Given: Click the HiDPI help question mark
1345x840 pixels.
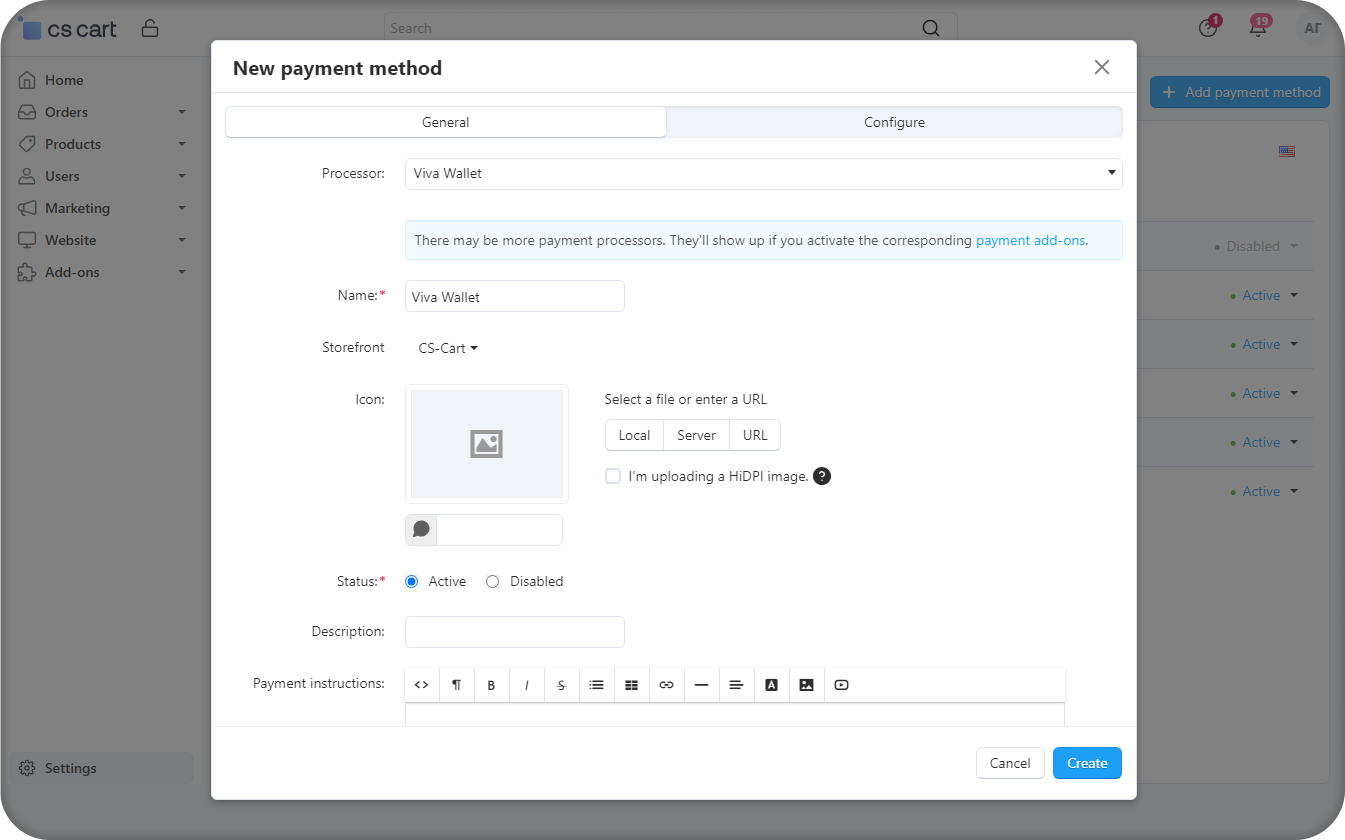Looking at the screenshot, I should [822, 476].
